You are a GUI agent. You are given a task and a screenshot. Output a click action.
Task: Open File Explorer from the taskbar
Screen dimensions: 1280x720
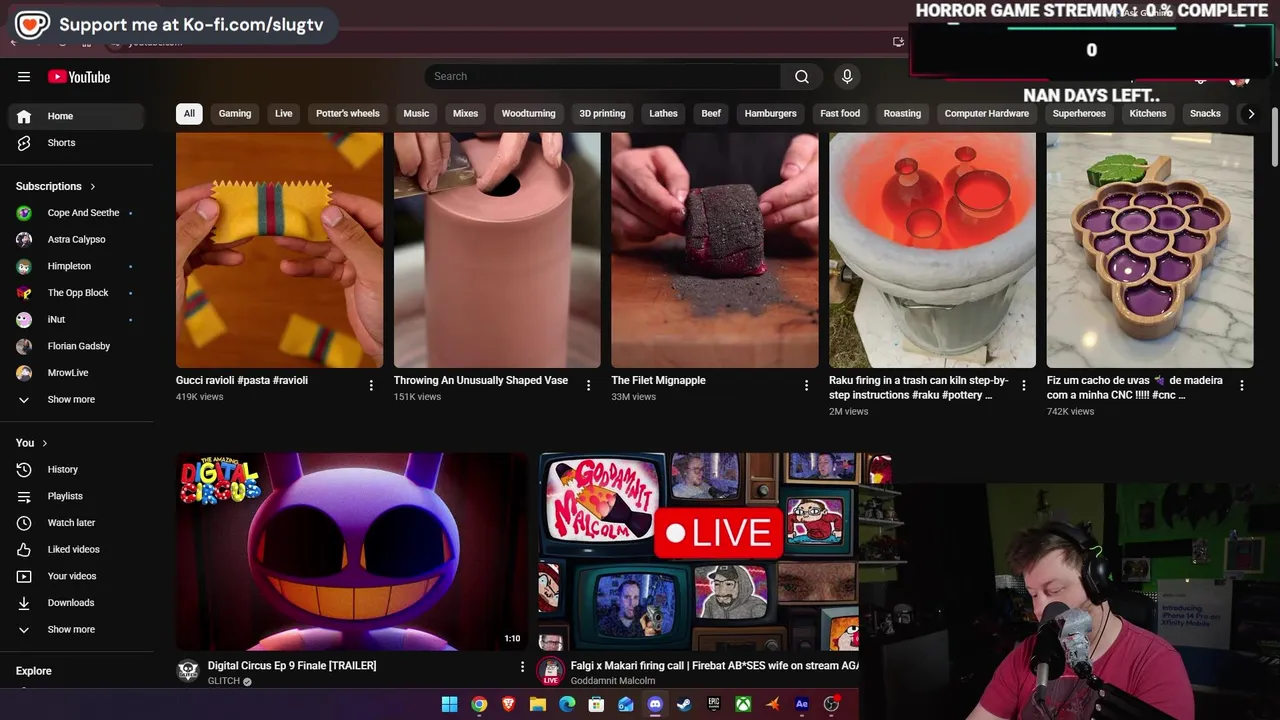[x=538, y=704]
